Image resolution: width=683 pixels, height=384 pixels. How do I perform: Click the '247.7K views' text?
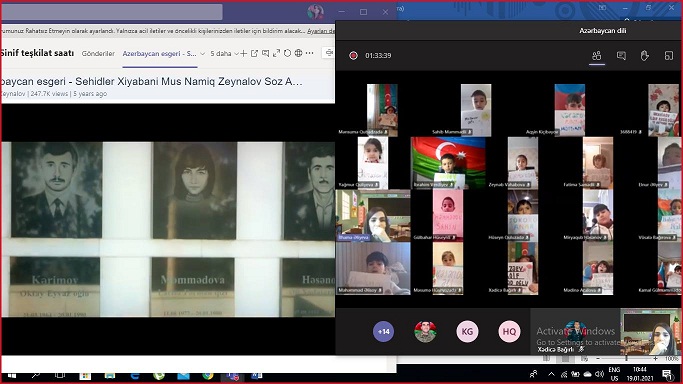coord(49,94)
